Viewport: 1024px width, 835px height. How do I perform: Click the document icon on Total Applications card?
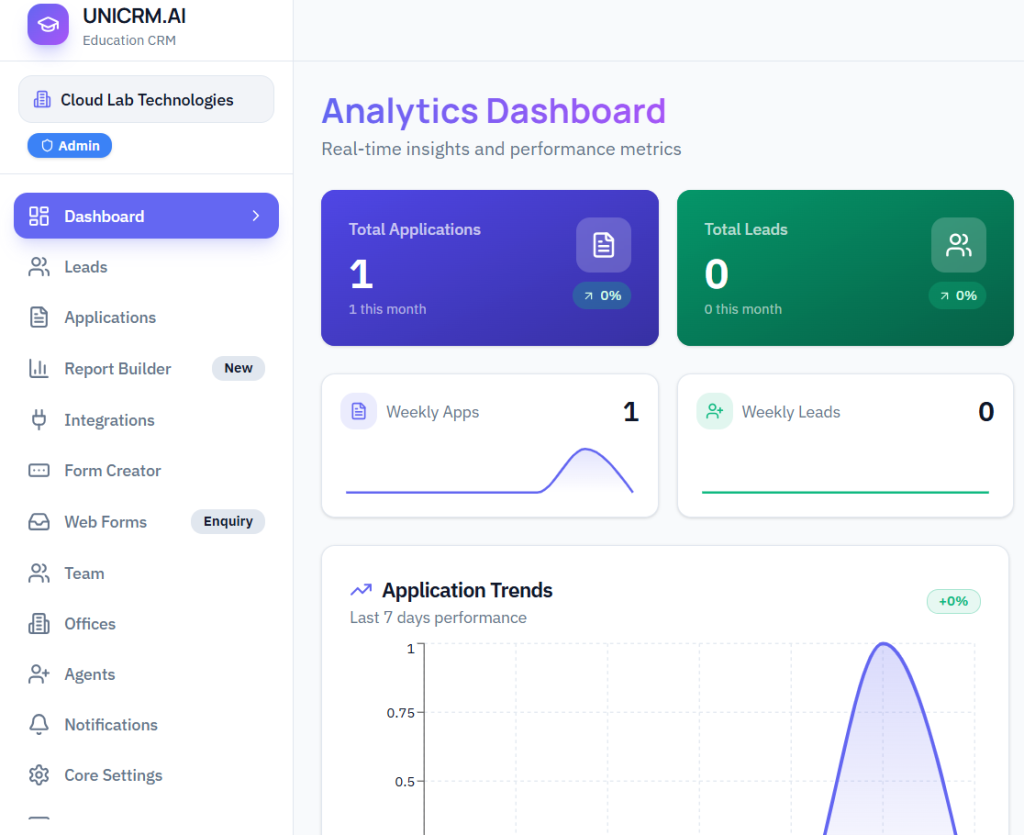click(x=603, y=245)
